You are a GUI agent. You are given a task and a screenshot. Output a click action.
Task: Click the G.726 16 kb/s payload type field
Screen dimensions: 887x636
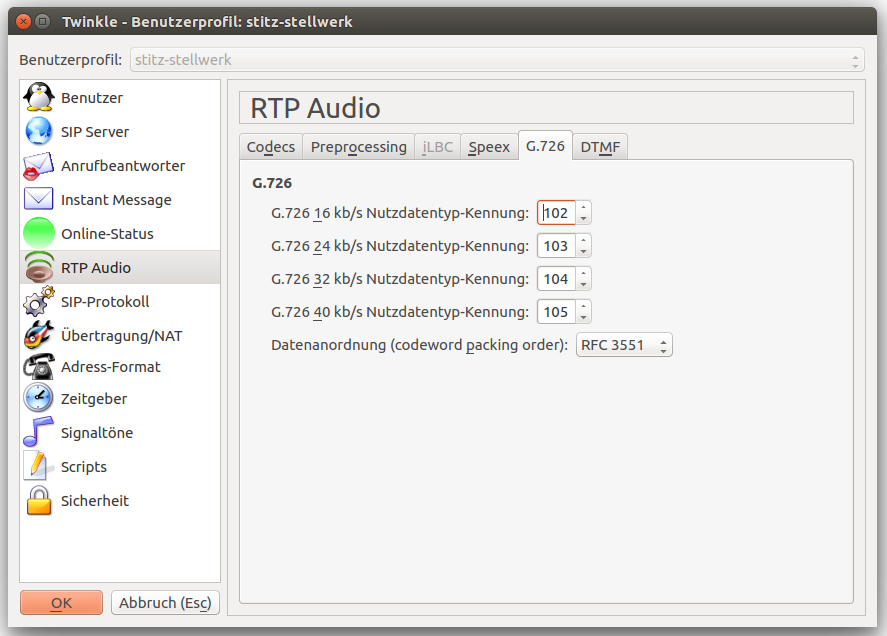(x=556, y=213)
